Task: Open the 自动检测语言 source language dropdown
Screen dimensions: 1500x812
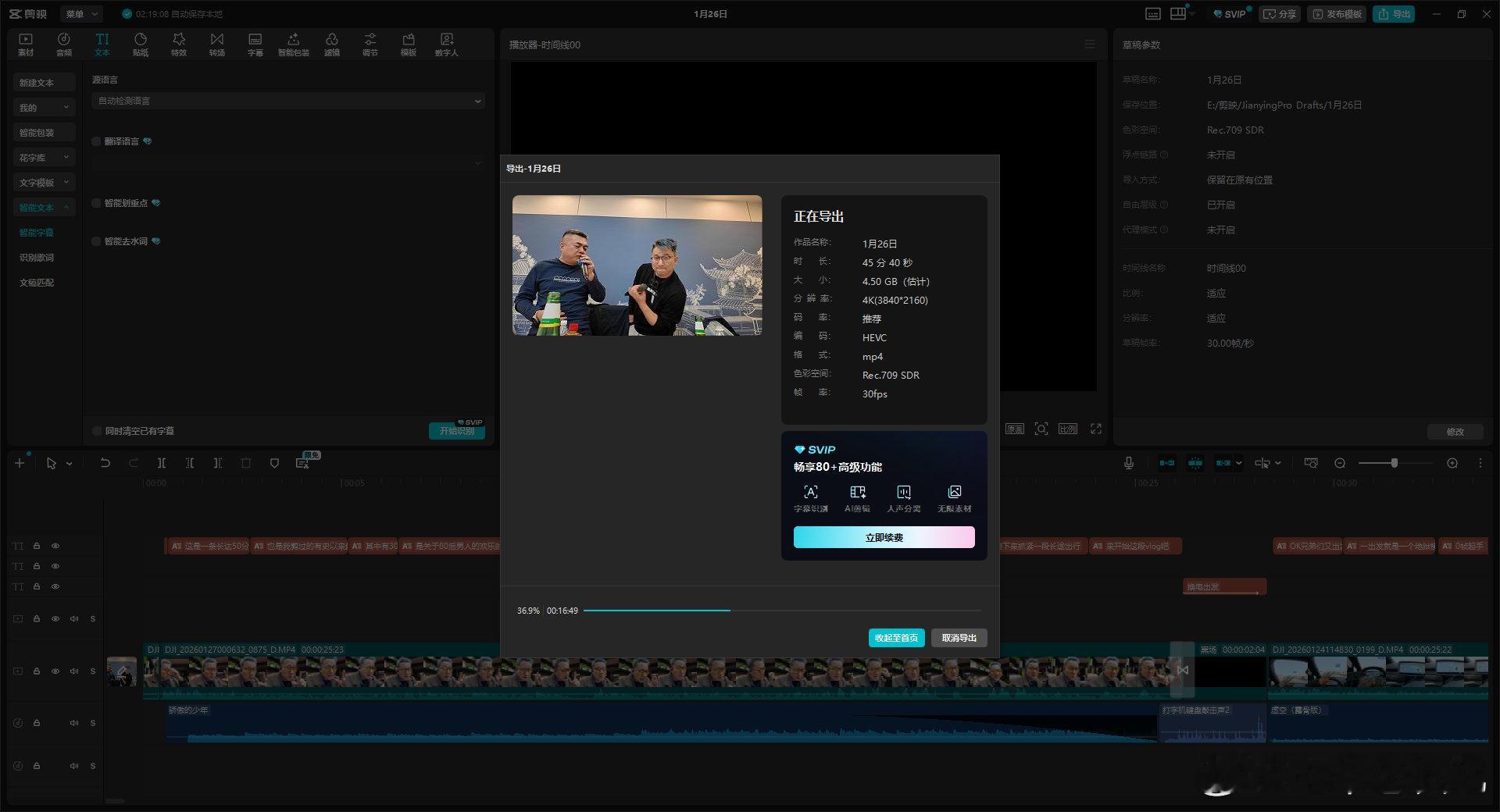Action: pos(287,101)
